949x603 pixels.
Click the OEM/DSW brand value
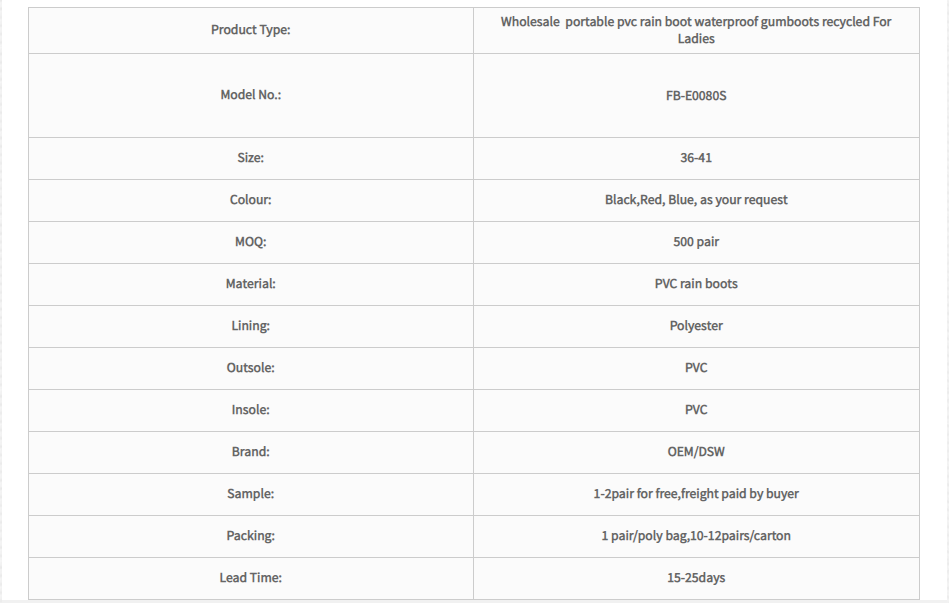pyautogui.click(x=695, y=452)
